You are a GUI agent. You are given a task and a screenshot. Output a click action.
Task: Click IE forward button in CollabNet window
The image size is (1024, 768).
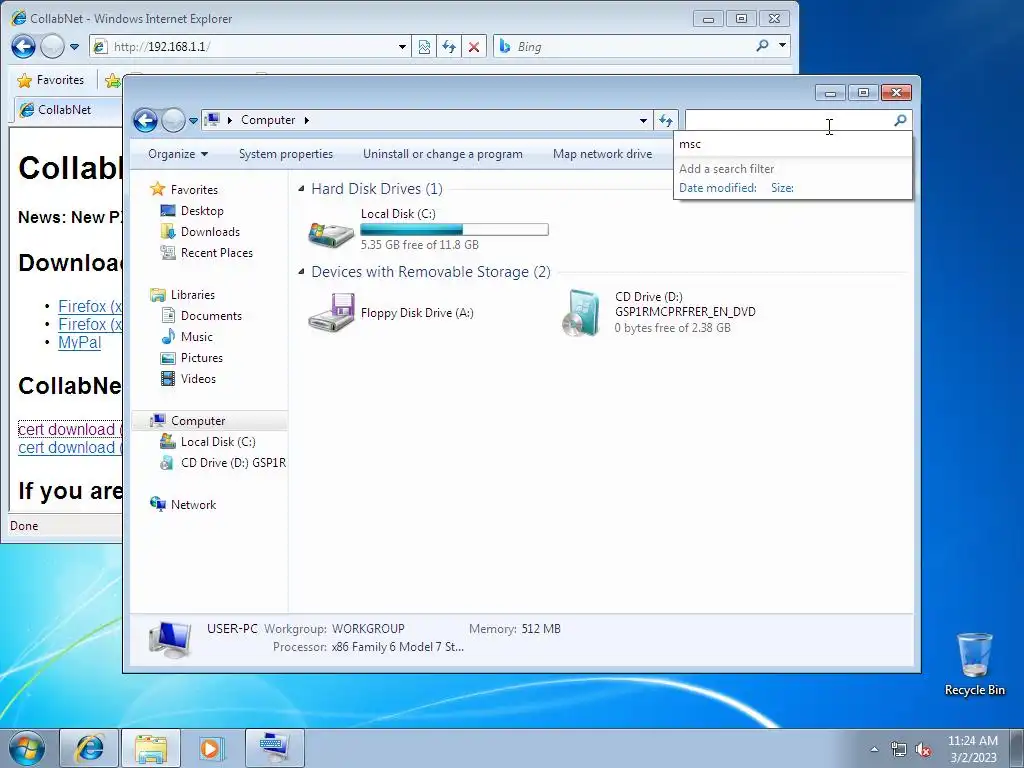[52, 46]
